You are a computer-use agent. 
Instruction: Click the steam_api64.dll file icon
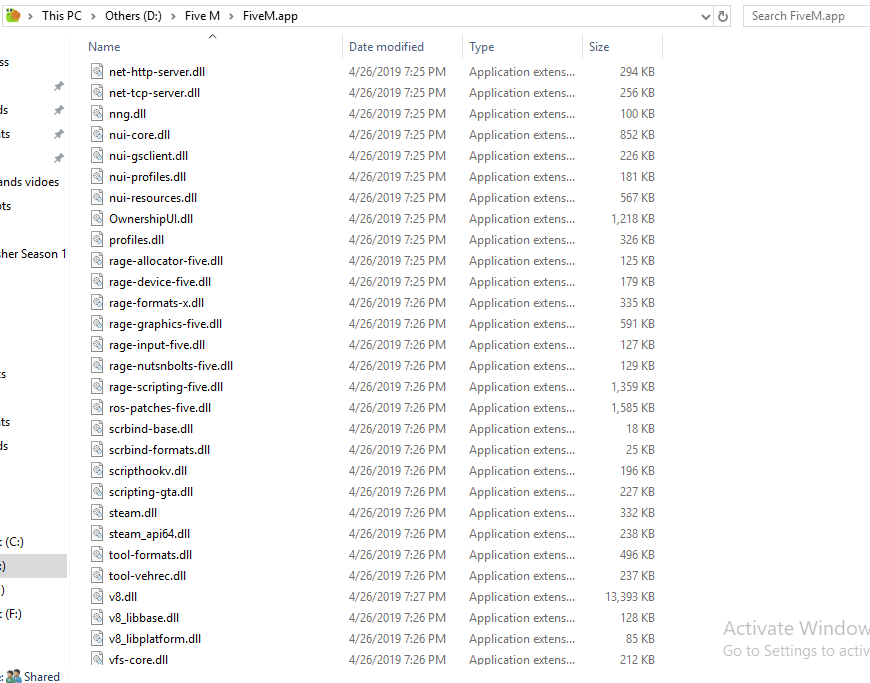[x=97, y=533]
